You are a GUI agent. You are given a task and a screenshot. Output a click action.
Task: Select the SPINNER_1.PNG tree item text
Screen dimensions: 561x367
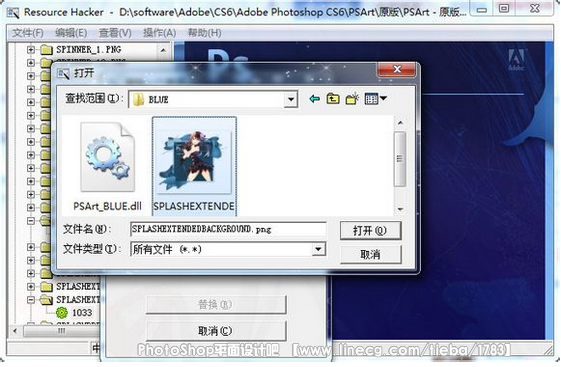(x=88, y=49)
